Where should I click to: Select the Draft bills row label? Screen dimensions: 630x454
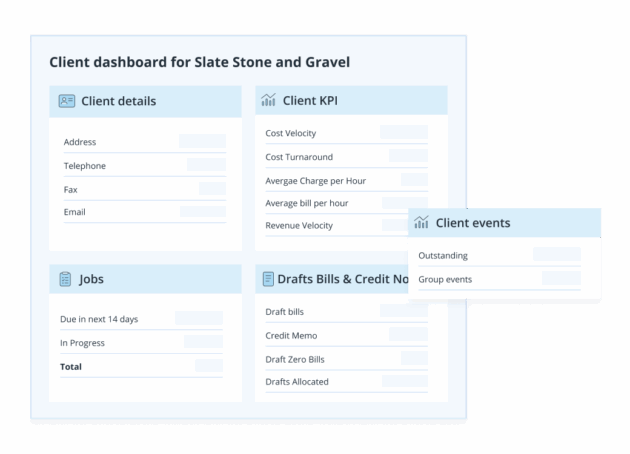pyautogui.click(x=284, y=312)
